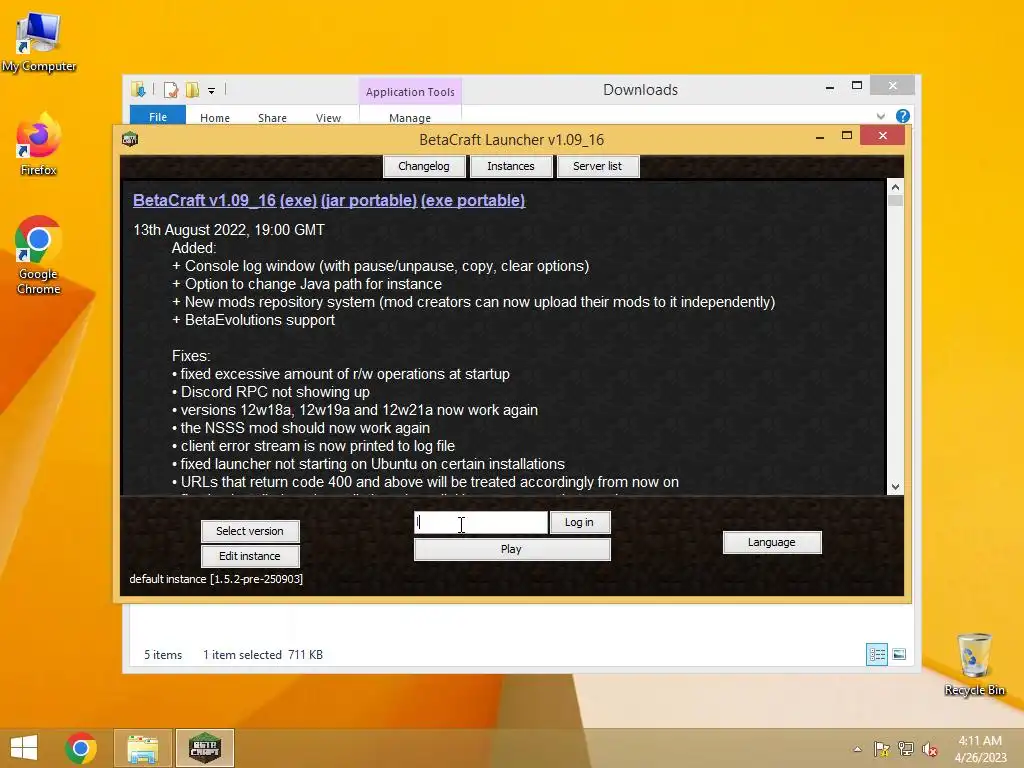Open the taskbar clock and date
Viewport: 1024px width, 768px height.
pyautogui.click(x=980, y=749)
